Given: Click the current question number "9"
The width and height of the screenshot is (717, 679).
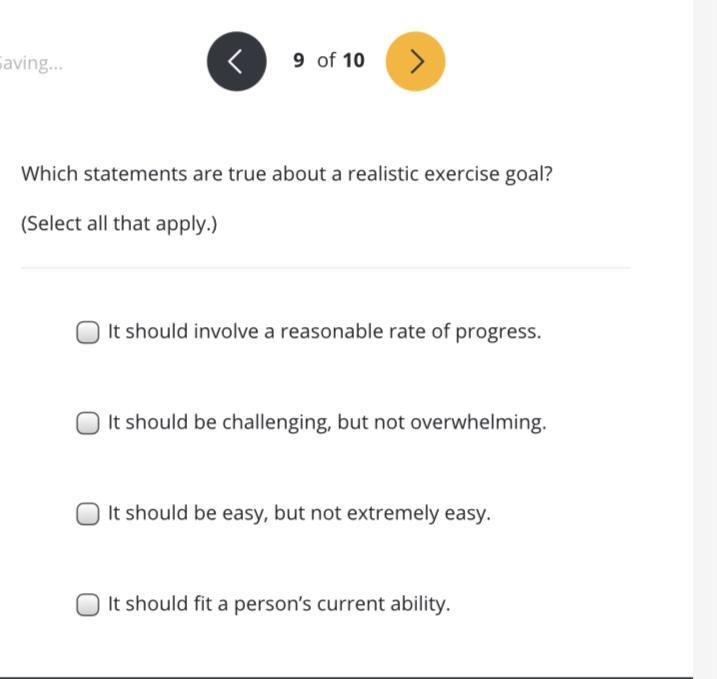Looking at the screenshot, I should click(x=299, y=61).
